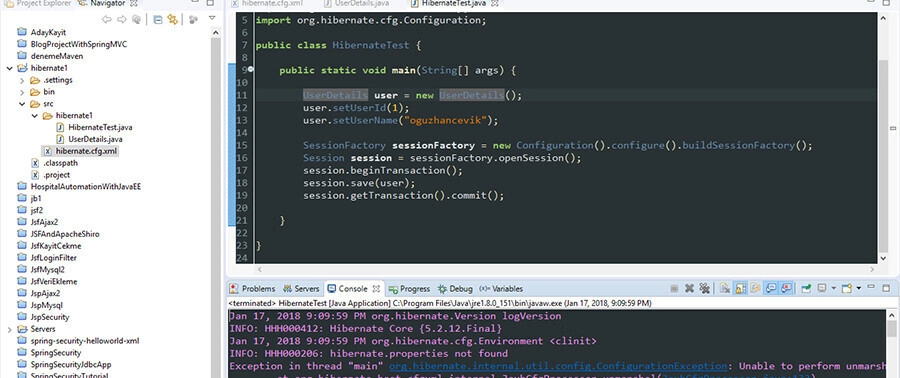
Task: Select the SpringSecurityJdbcApp project
Action: (x=64, y=365)
